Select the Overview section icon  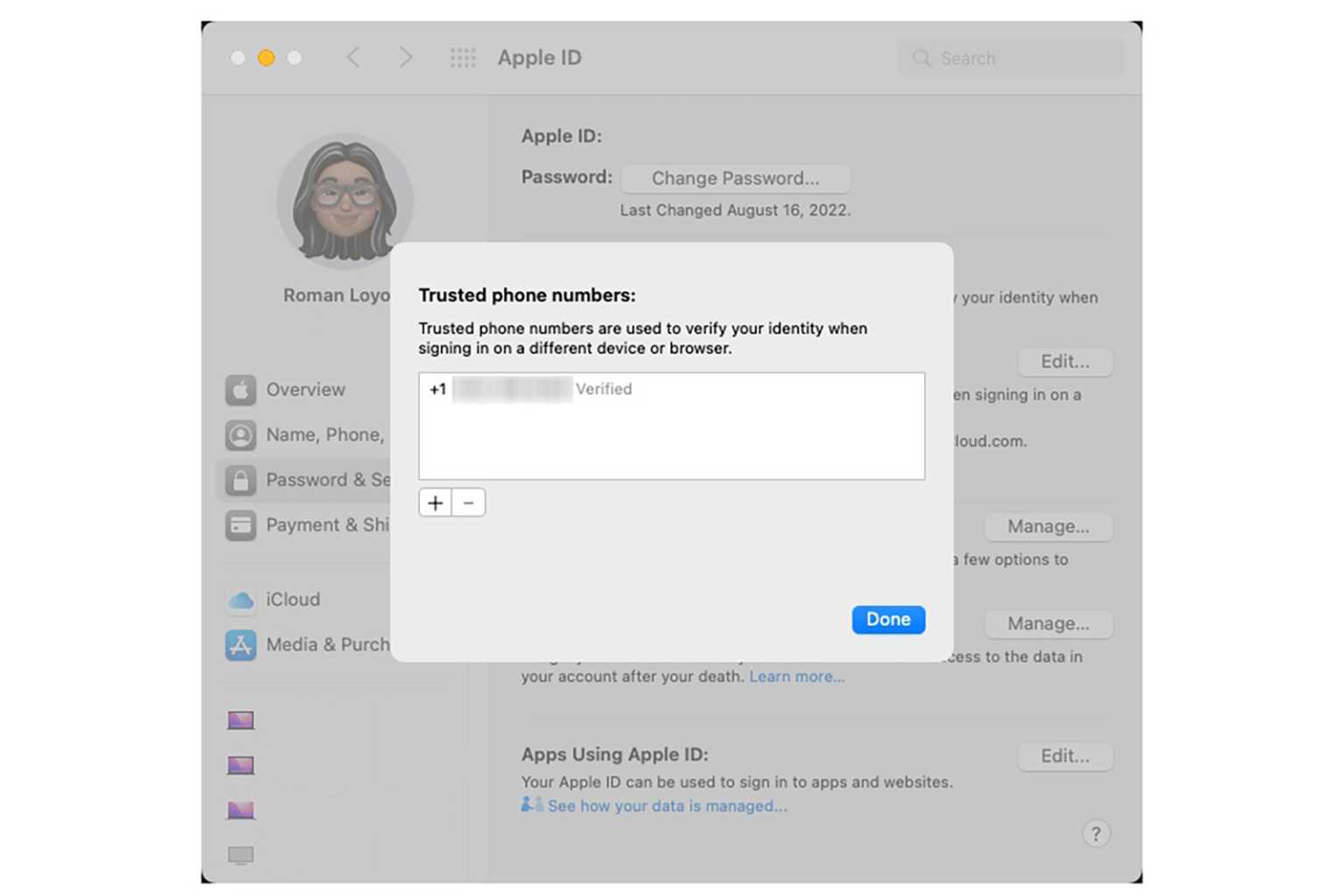pos(241,390)
